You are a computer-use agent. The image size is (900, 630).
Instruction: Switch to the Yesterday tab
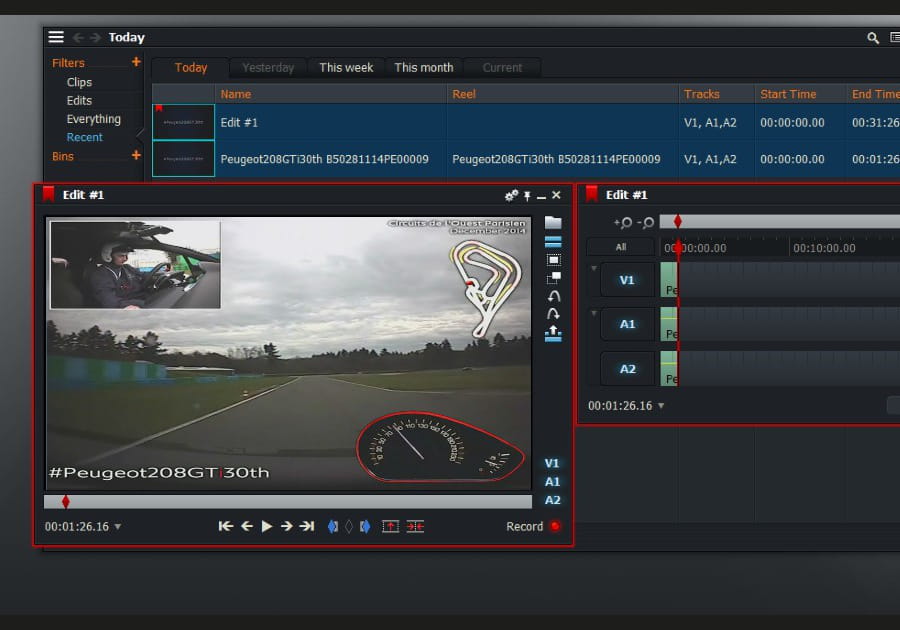click(x=268, y=68)
